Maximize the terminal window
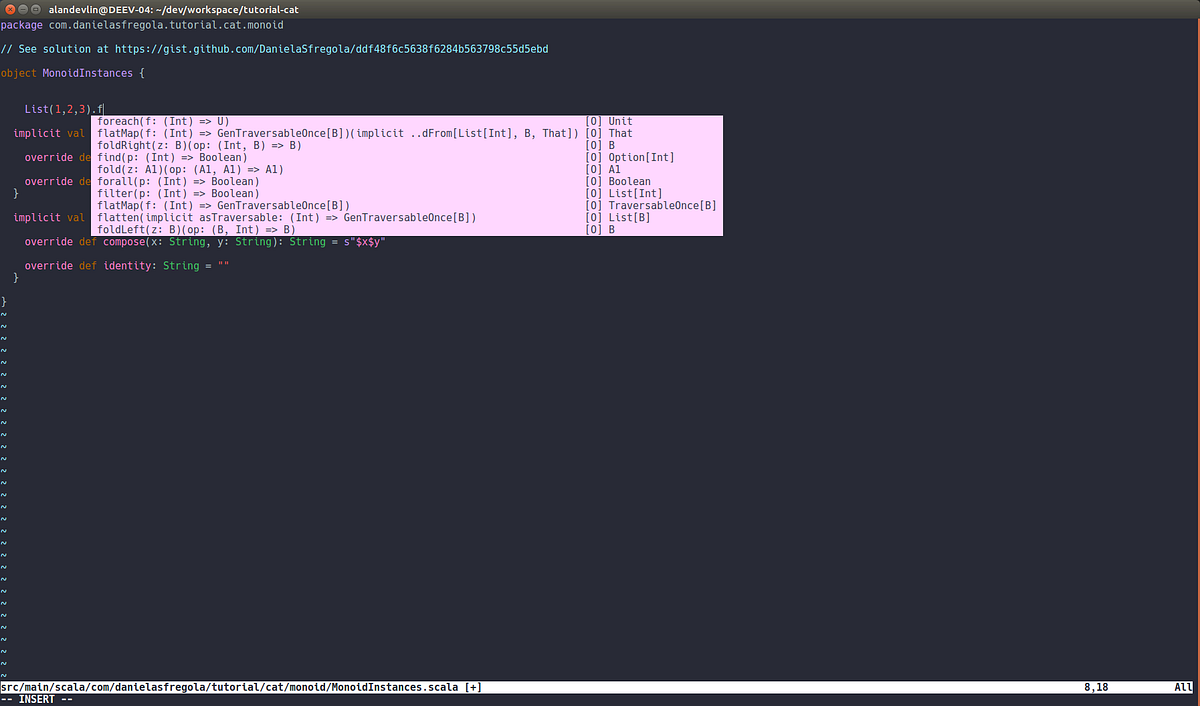This screenshot has height=706, width=1200. pyautogui.click(x=36, y=8)
